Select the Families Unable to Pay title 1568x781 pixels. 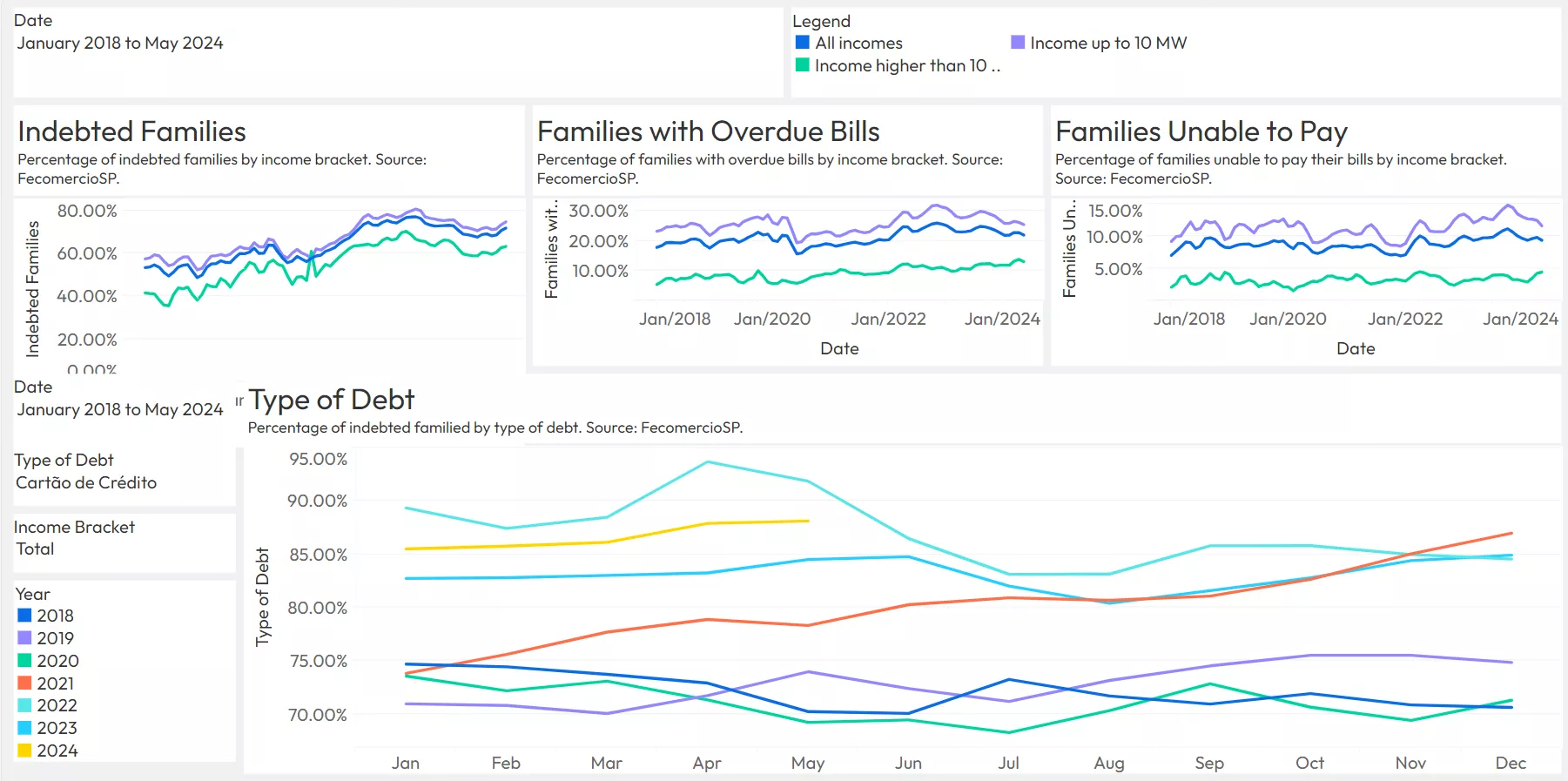click(x=1201, y=131)
